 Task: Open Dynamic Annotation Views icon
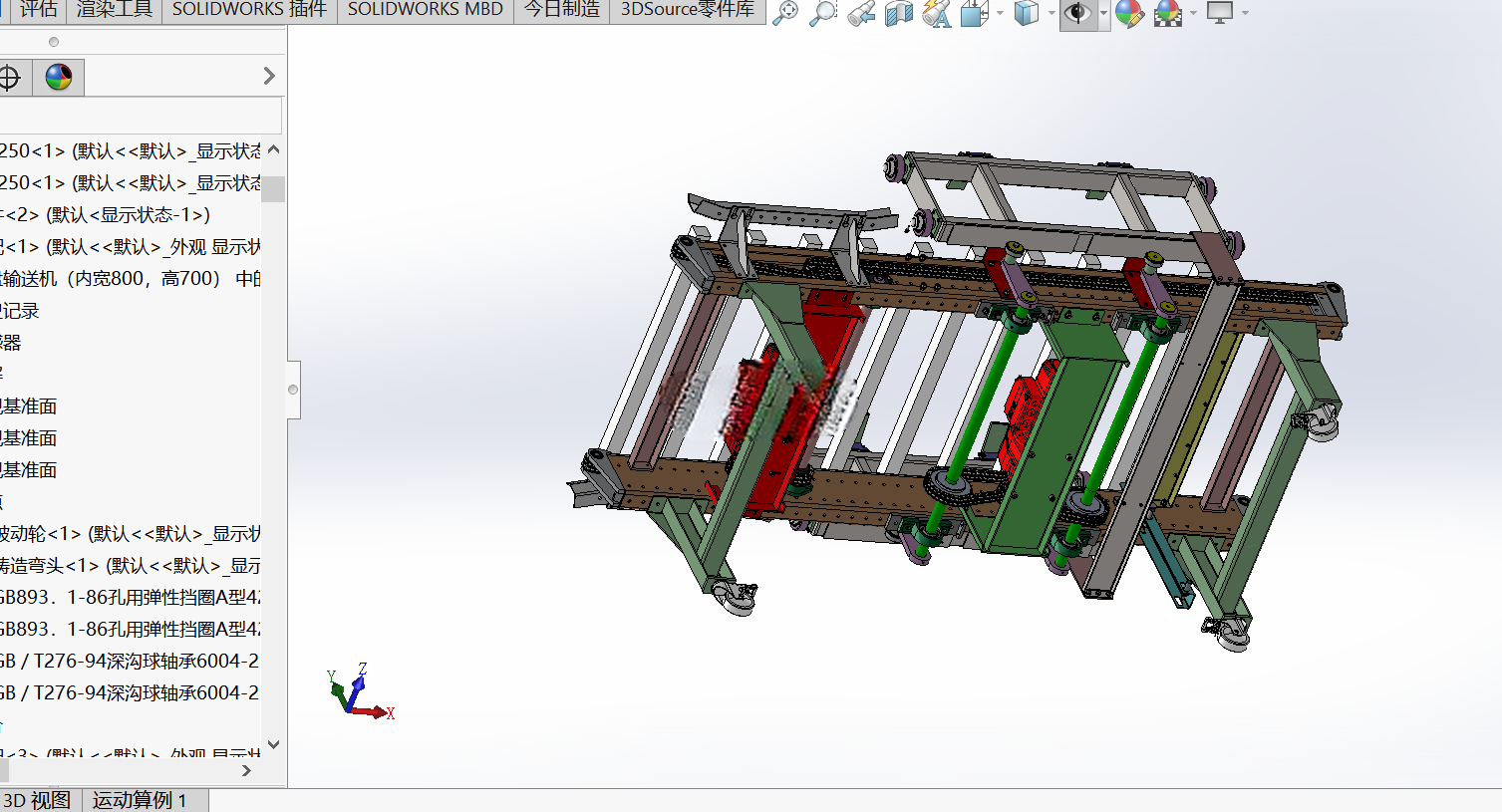tap(937, 13)
